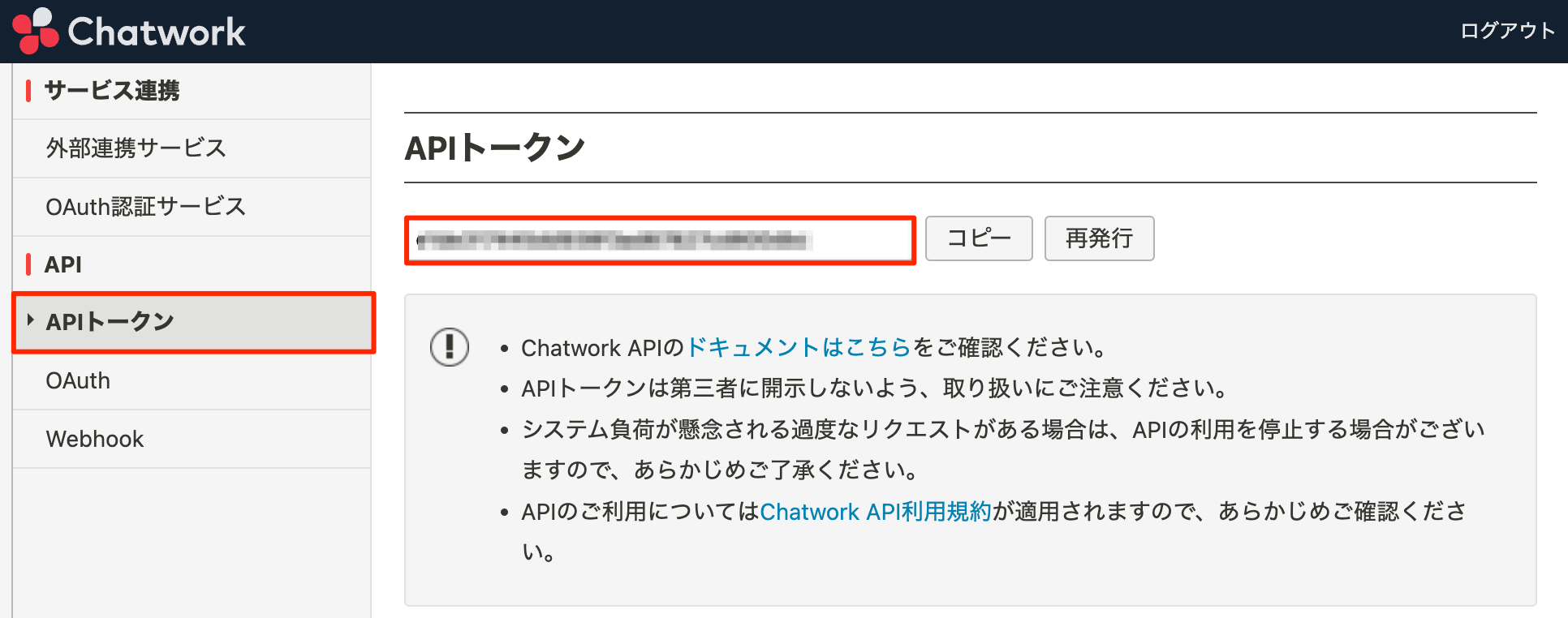The image size is (1568, 618).
Task: Click the サービス連携 section header
Action: [x=112, y=90]
